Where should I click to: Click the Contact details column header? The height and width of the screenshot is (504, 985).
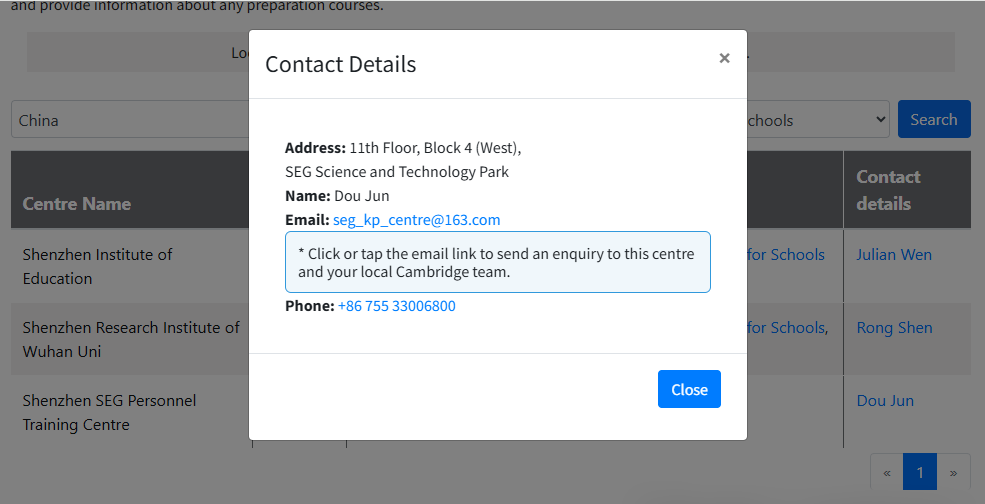click(x=887, y=190)
